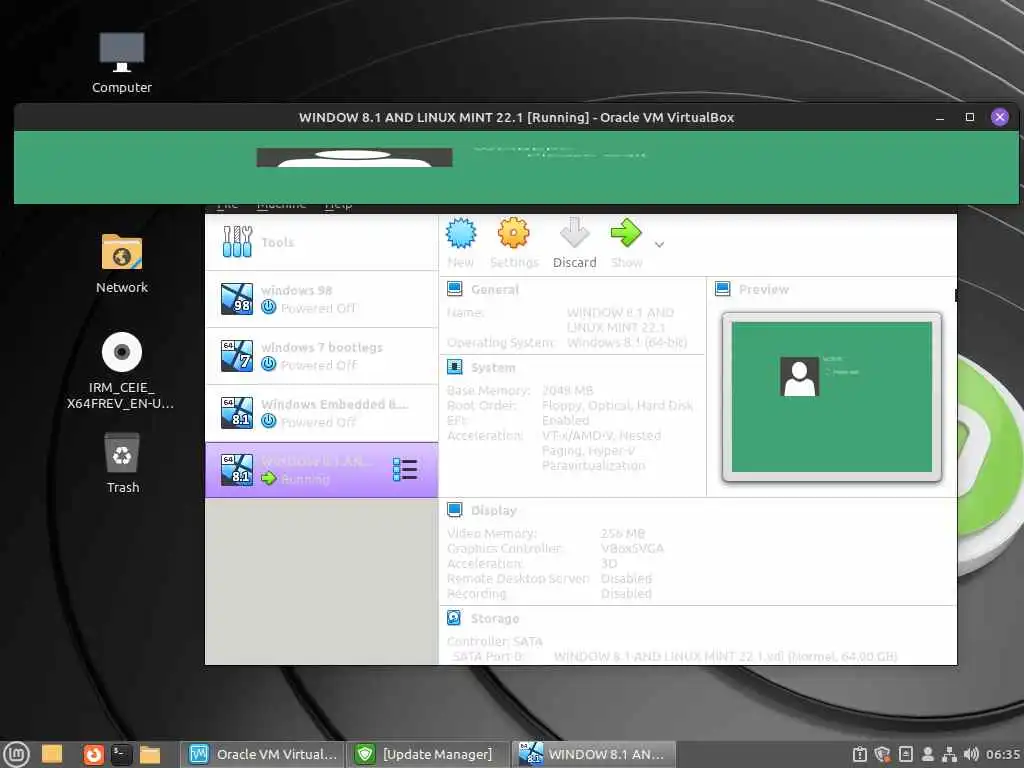
Task: Click the Preview section header
Action: pyautogui.click(x=763, y=289)
